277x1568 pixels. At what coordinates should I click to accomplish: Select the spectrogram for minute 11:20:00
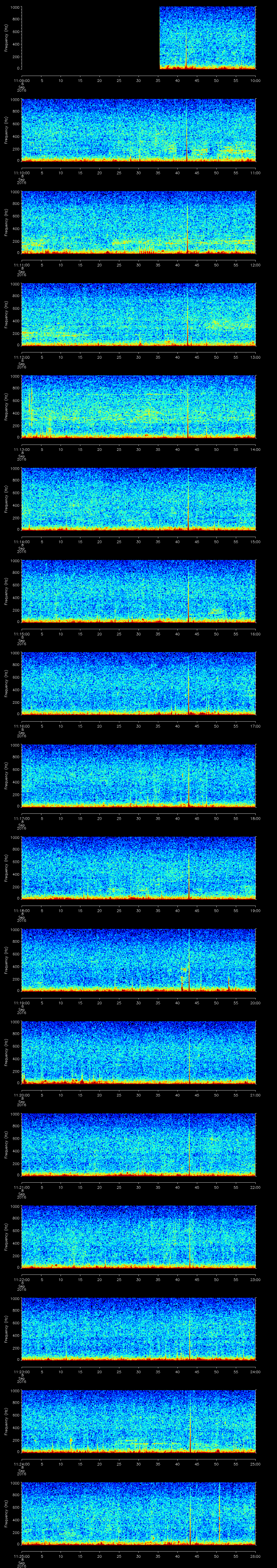[x=139, y=1052]
